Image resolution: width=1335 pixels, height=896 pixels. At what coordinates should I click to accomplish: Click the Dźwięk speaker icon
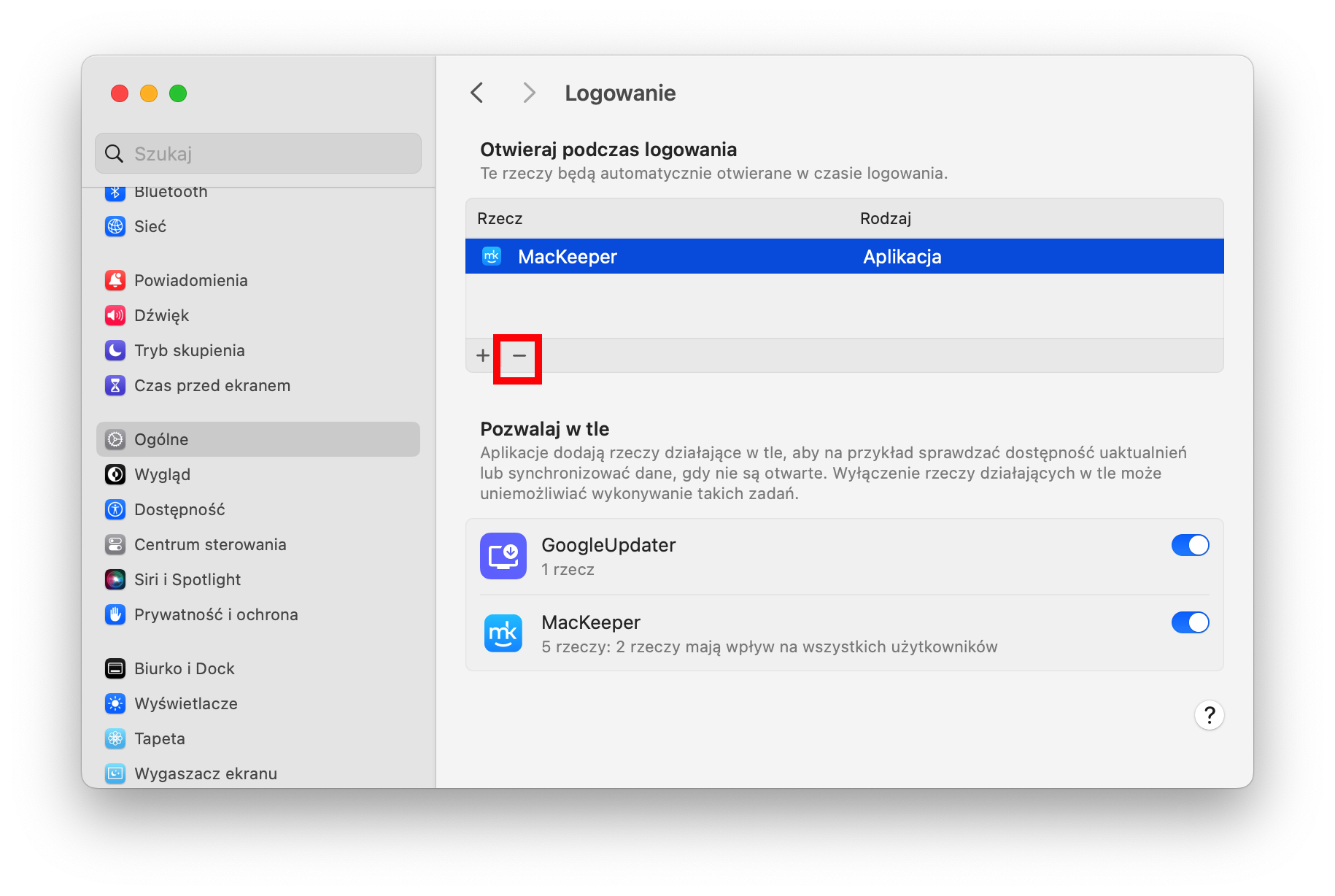[x=115, y=315]
